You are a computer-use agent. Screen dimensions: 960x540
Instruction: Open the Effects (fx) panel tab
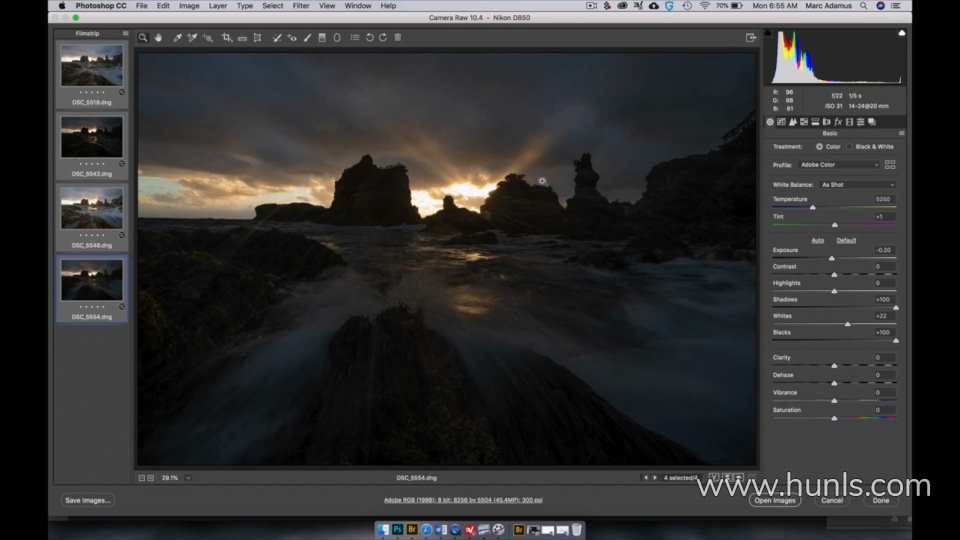837,122
